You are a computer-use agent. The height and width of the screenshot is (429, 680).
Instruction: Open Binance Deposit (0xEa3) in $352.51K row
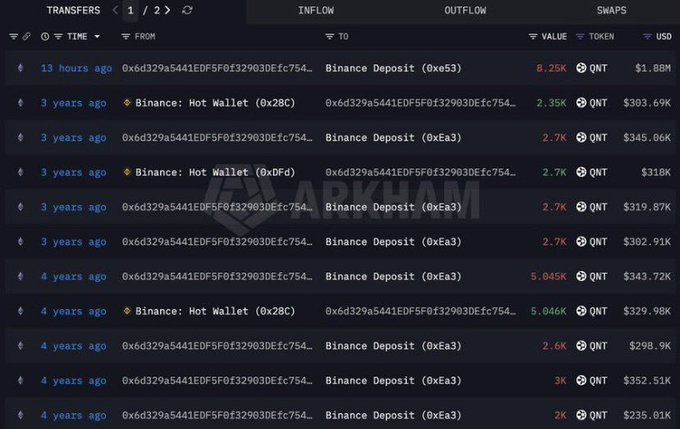(393, 380)
